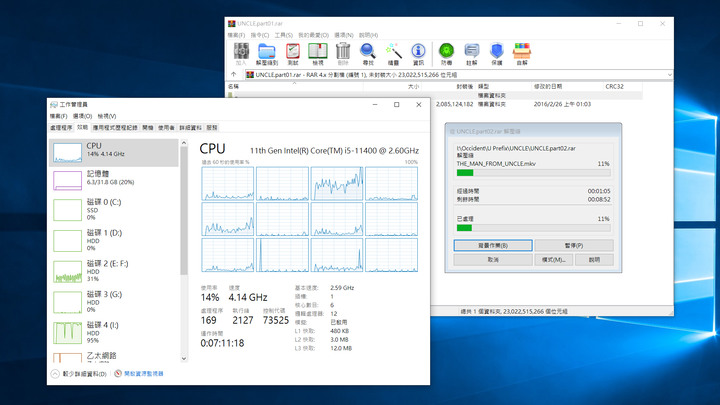
Task: Click the resource monitor icon in Task Manager footer
Action: [118, 373]
